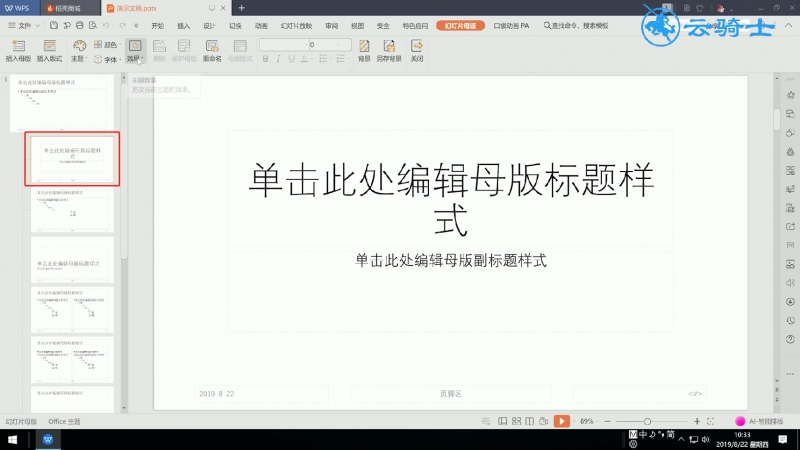Screen dimensions: 800x450
Task: Click the WPS home button
Action: pos(17,8)
